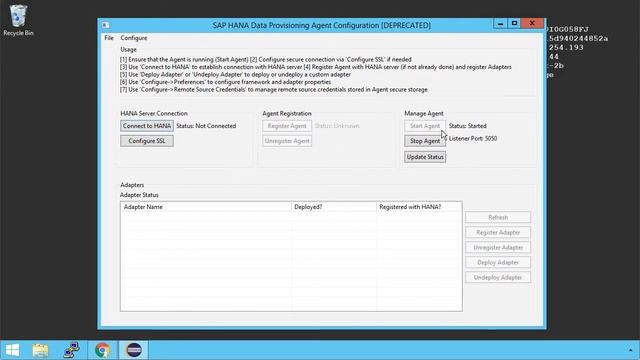640x360 pixels.
Task: Click the disabled Start Agent button
Action: 425,126
